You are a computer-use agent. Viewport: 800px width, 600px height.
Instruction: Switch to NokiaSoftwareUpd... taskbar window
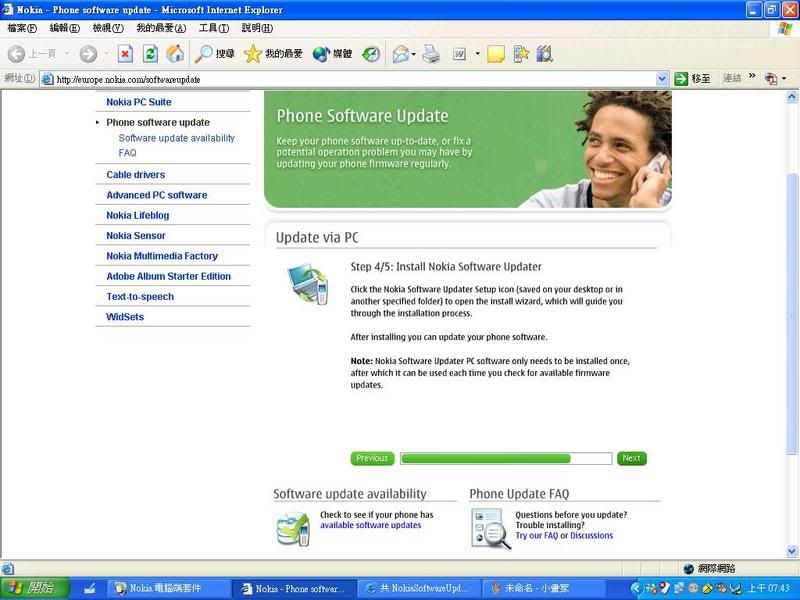[417, 588]
